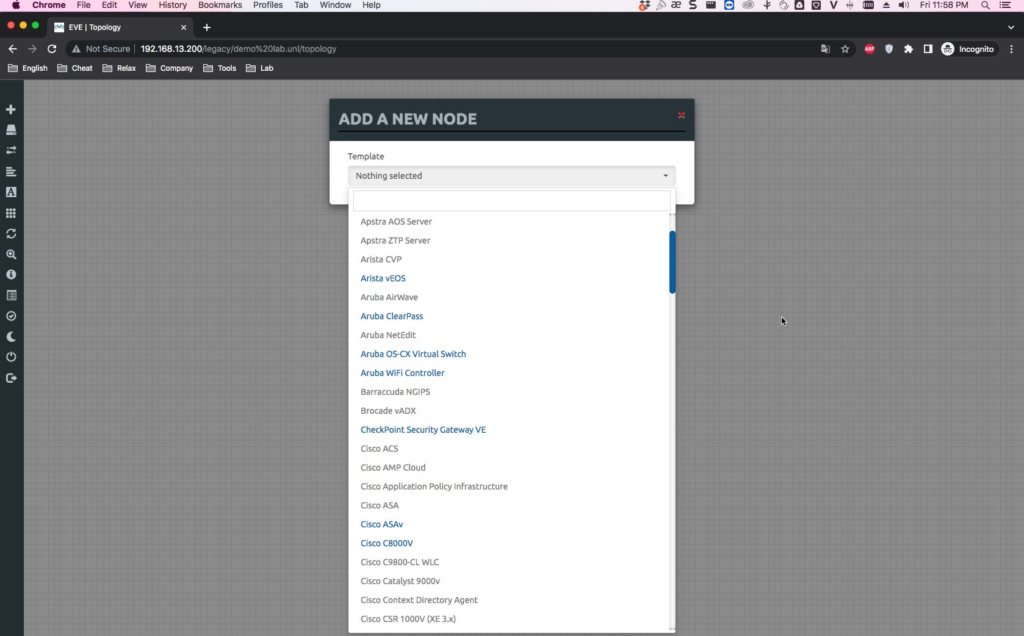The width and height of the screenshot is (1024, 636).
Task: Select Cisco ASA template
Action: click(x=379, y=505)
